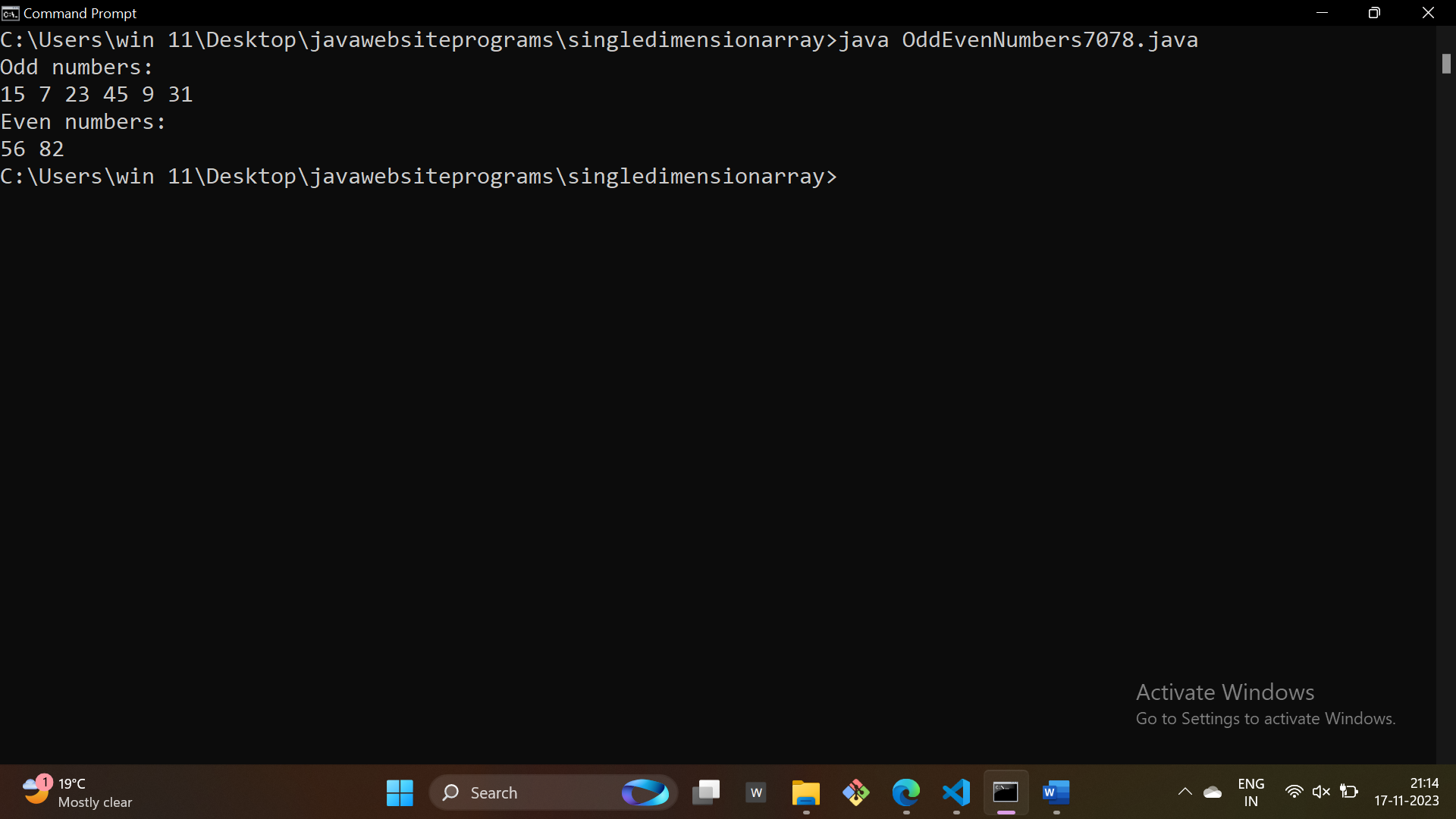Click the dark W app icon
This screenshot has width=1456, height=819.
756,792
